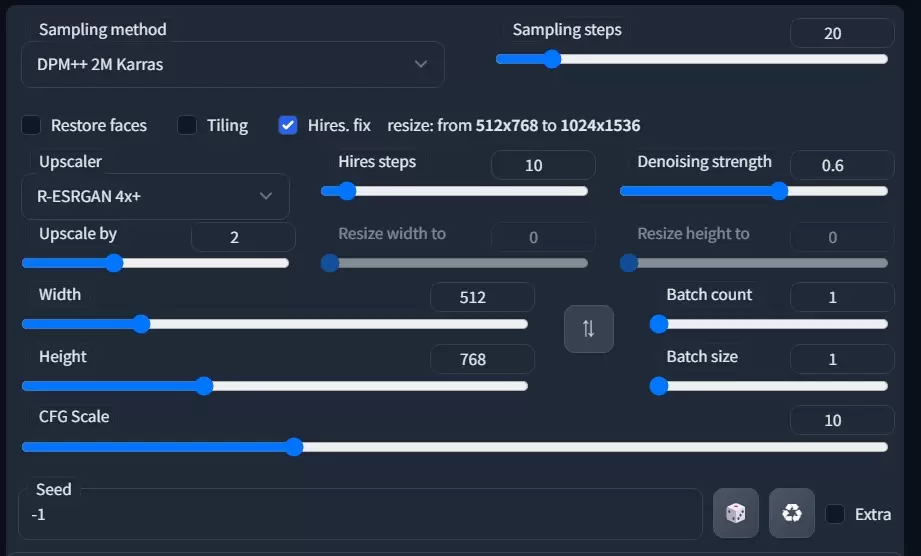Focus the Sampling steps number field

(x=841, y=33)
